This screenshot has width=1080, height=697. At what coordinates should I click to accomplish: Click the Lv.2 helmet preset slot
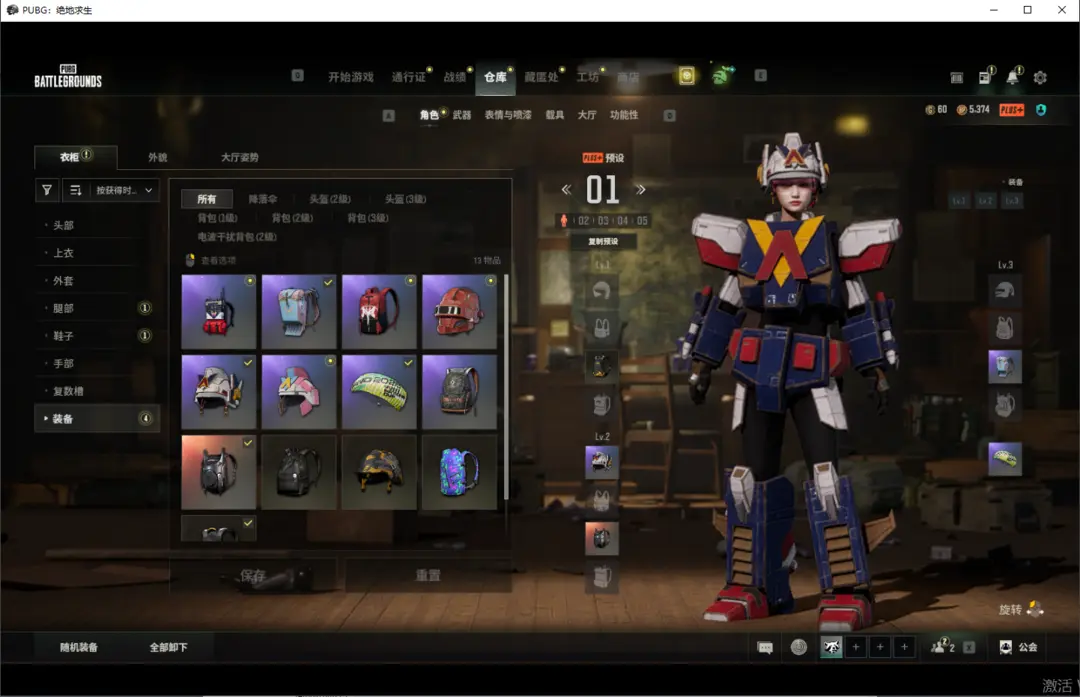[x=602, y=462]
